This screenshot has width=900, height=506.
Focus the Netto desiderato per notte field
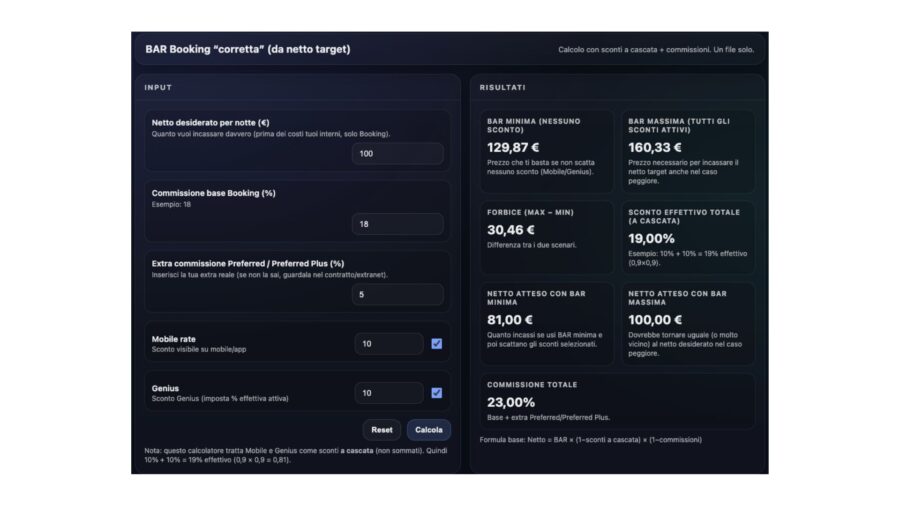(397, 153)
